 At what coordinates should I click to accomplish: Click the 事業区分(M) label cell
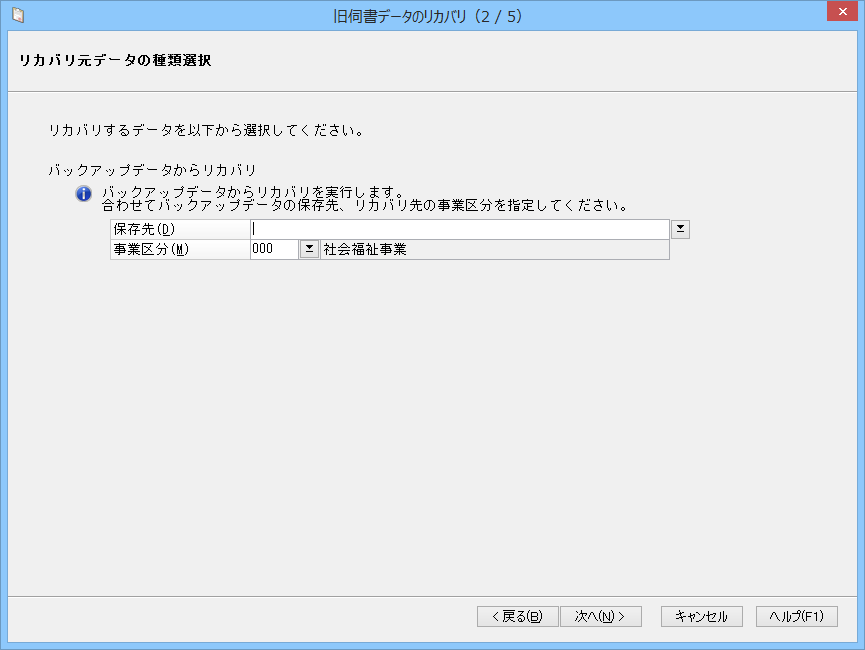(x=180, y=249)
